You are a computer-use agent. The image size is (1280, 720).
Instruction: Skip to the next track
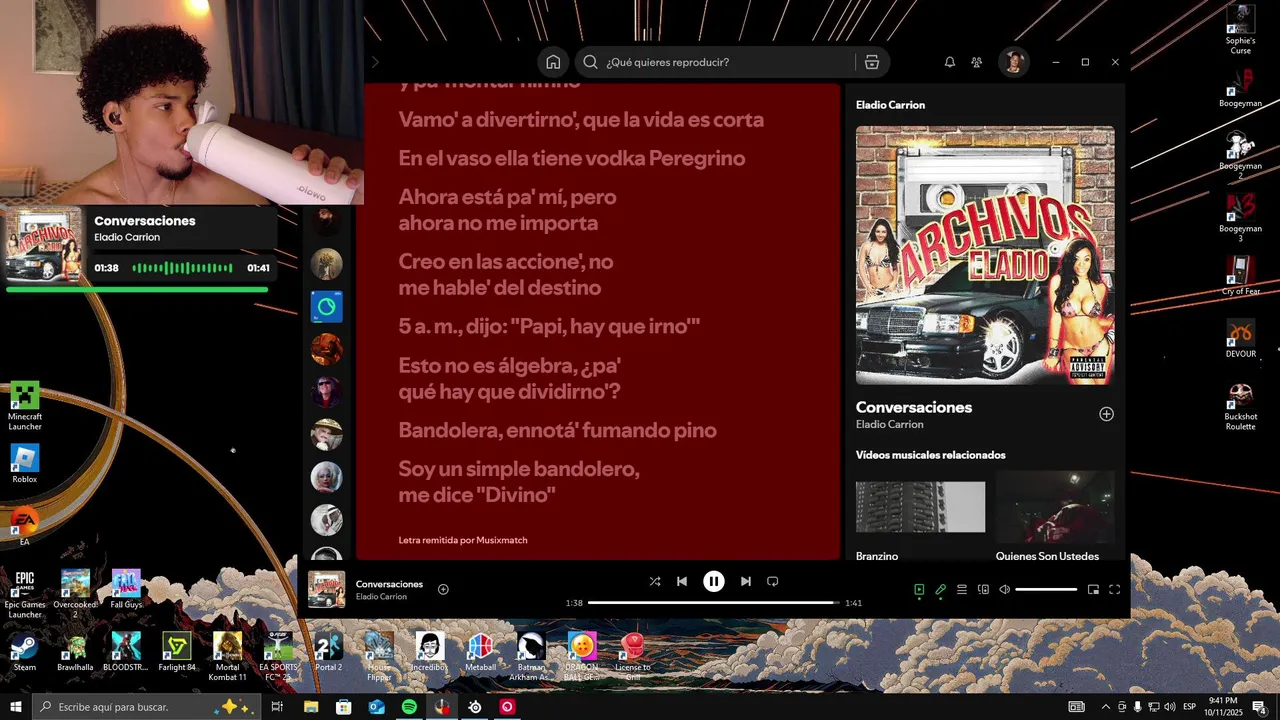[745, 581]
